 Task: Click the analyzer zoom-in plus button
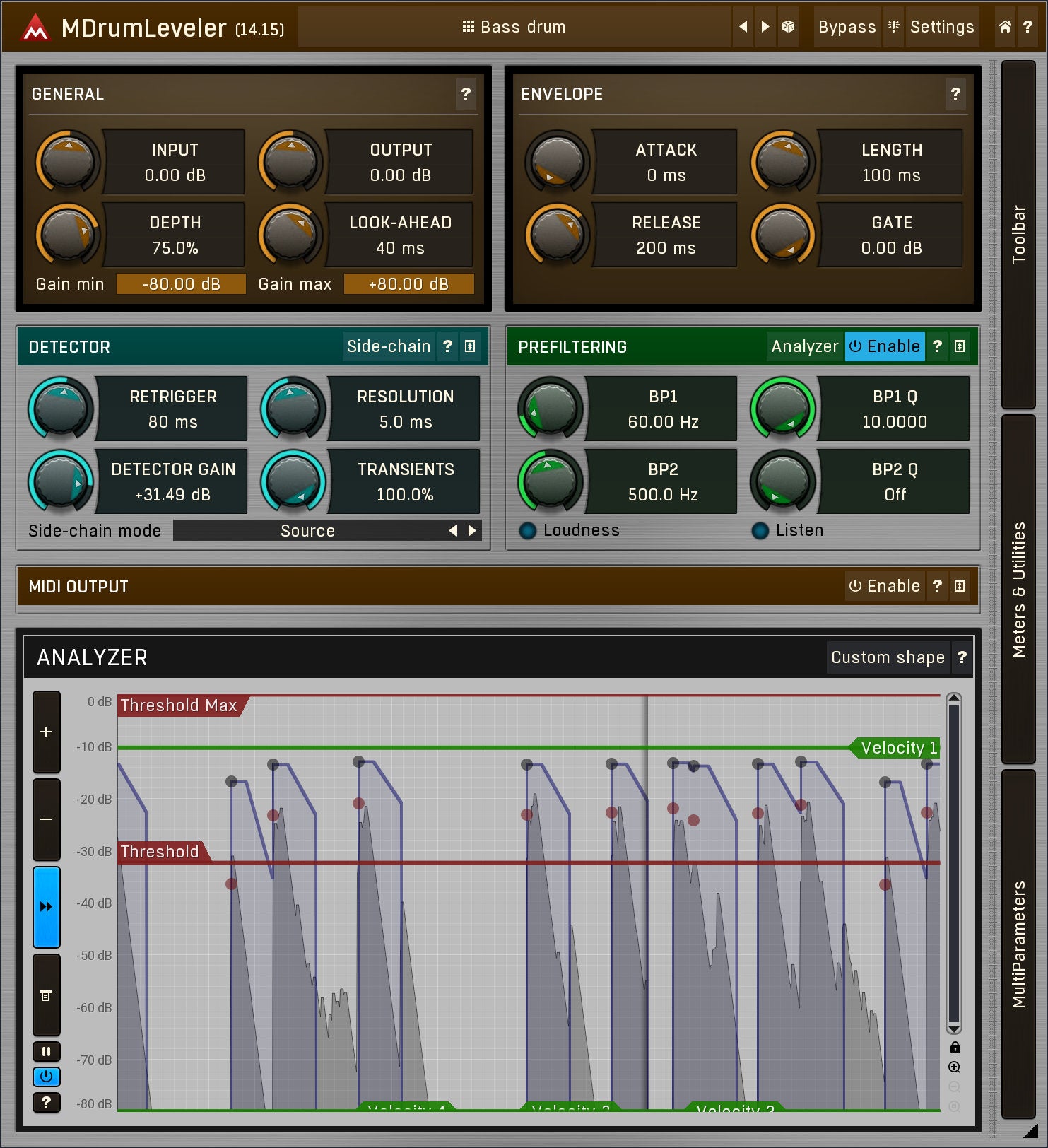pyautogui.click(x=47, y=732)
